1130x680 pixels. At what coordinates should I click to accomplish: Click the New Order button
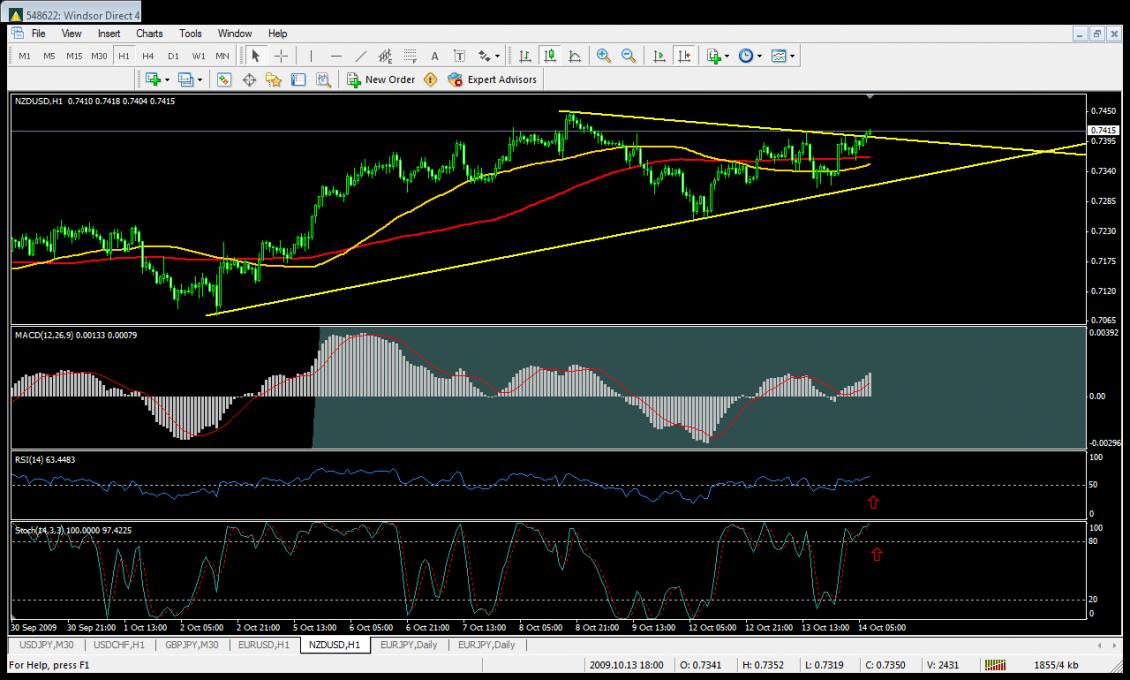click(381, 79)
